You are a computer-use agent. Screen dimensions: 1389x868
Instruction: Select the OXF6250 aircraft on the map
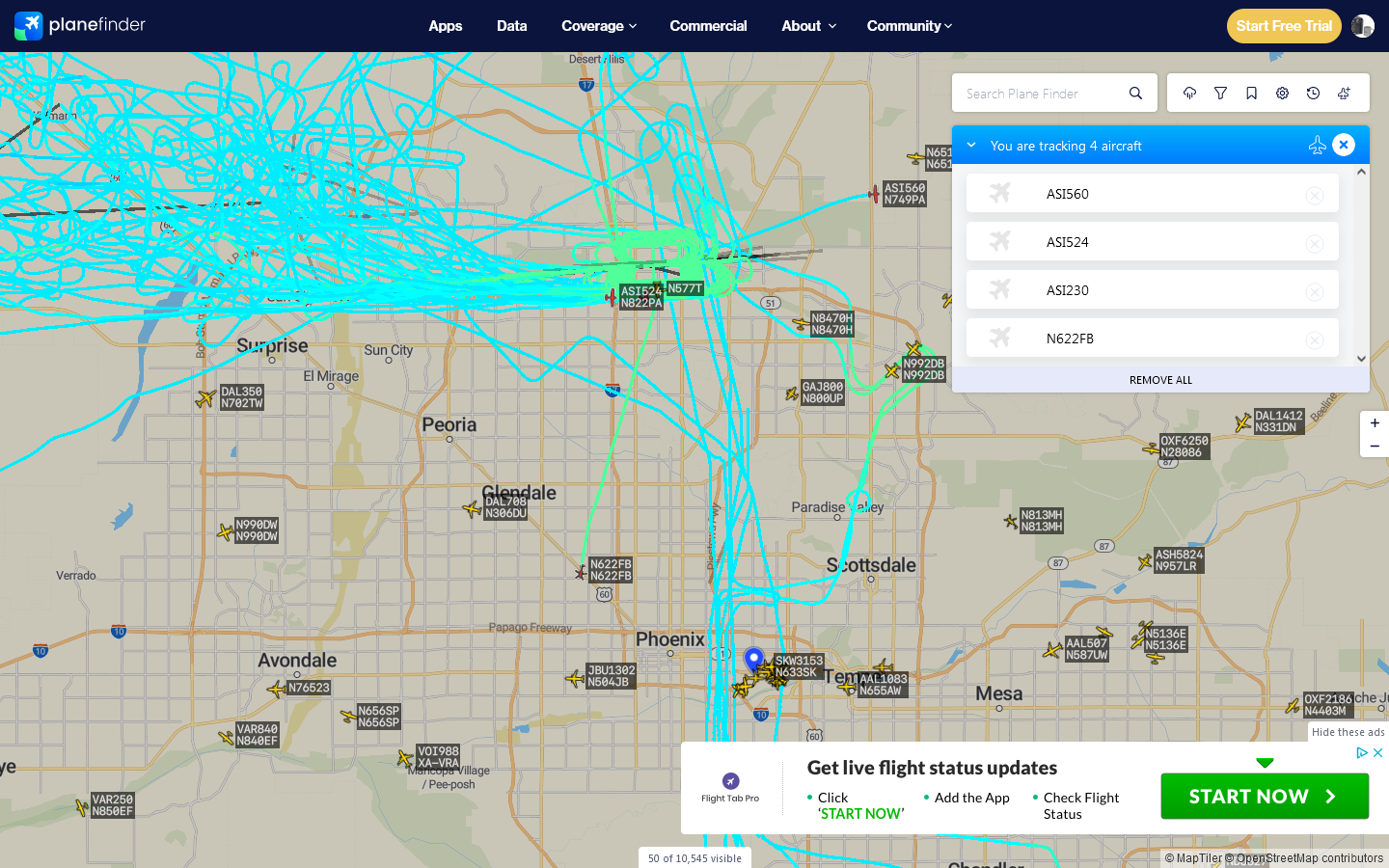click(x=1151, y=448)
